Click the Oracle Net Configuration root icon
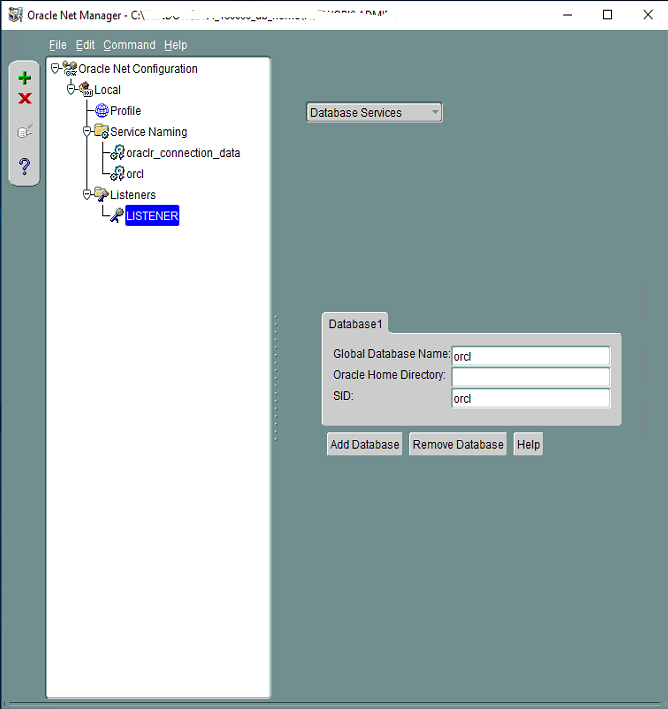 70,68
